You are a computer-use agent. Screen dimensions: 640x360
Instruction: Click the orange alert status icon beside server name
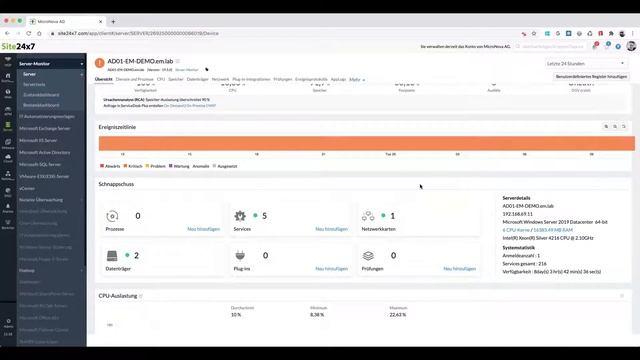click(100, 63)
